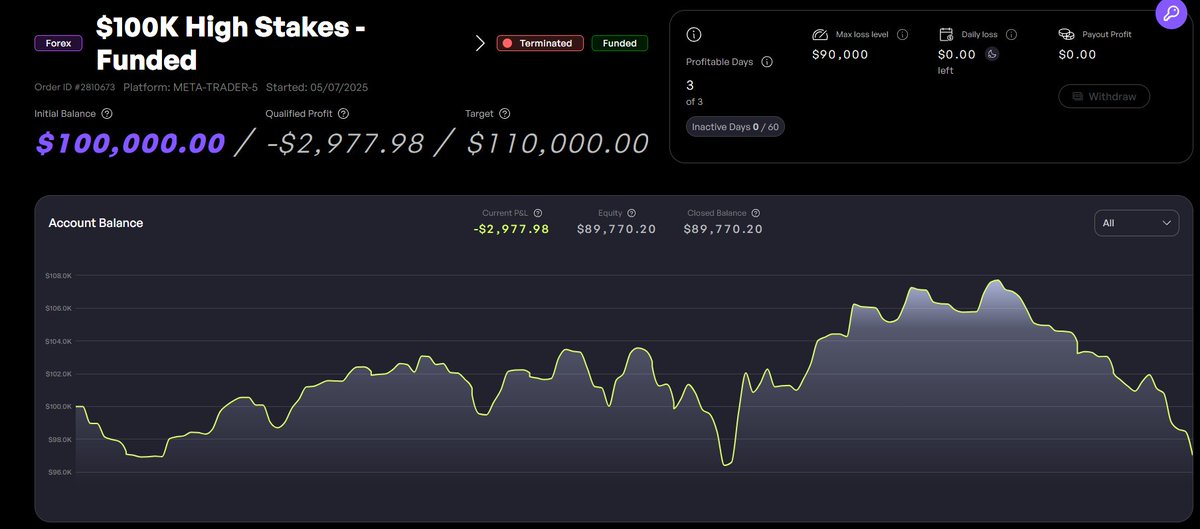Click the Order ID #2810673 text
This screenshot has height=529, width=1200.
[x=75, y=87]
